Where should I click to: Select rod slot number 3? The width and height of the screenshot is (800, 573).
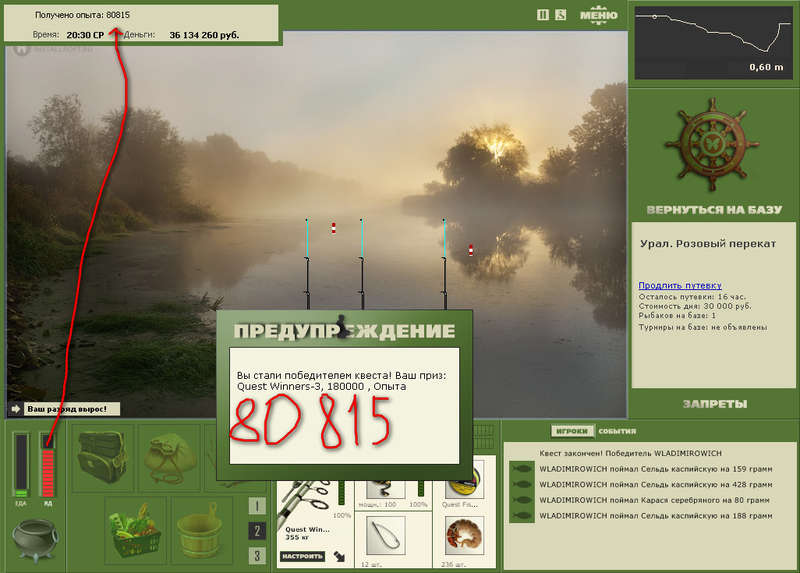pos(257,555)
